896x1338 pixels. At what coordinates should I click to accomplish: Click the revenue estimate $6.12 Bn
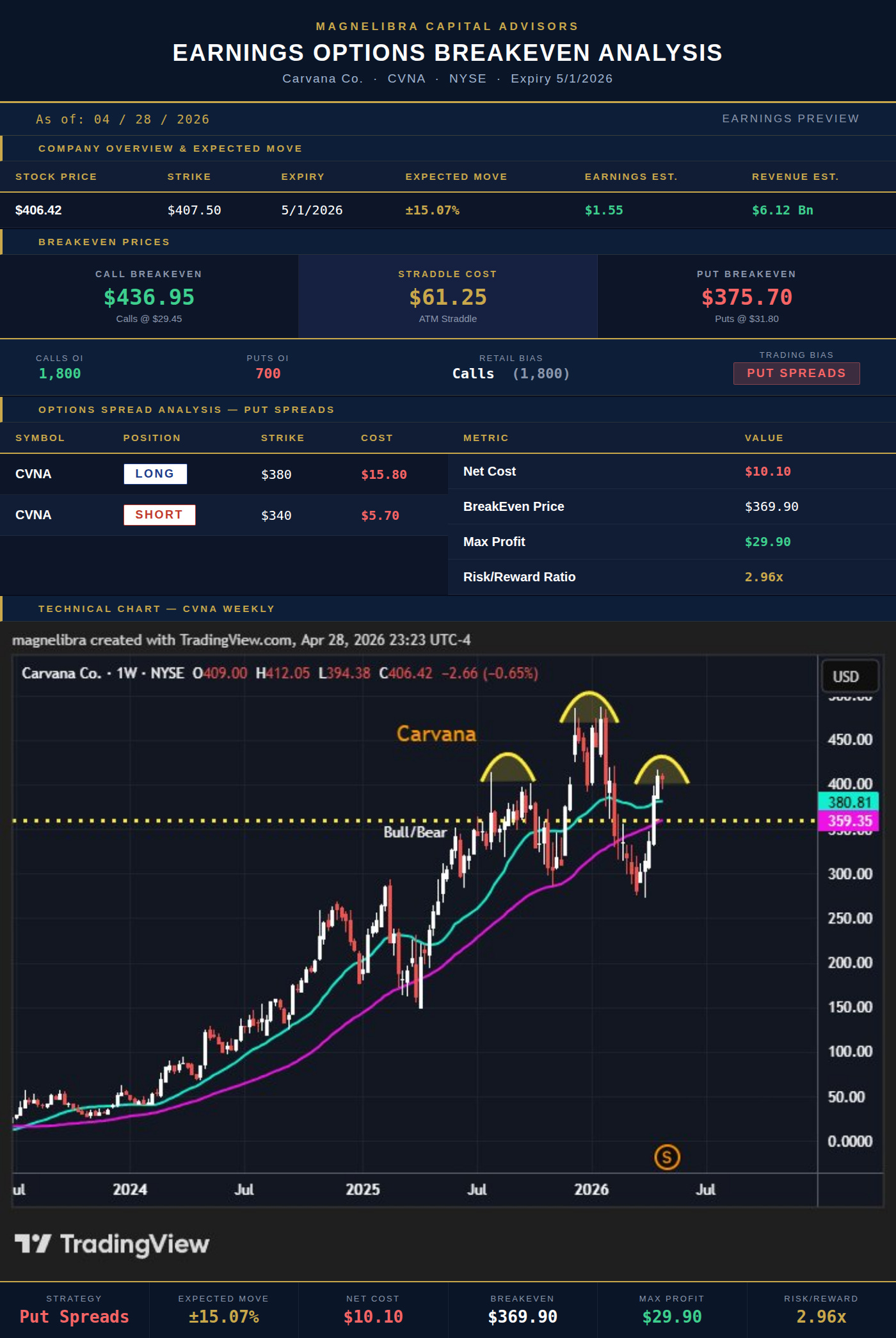(x=783, y=210)
